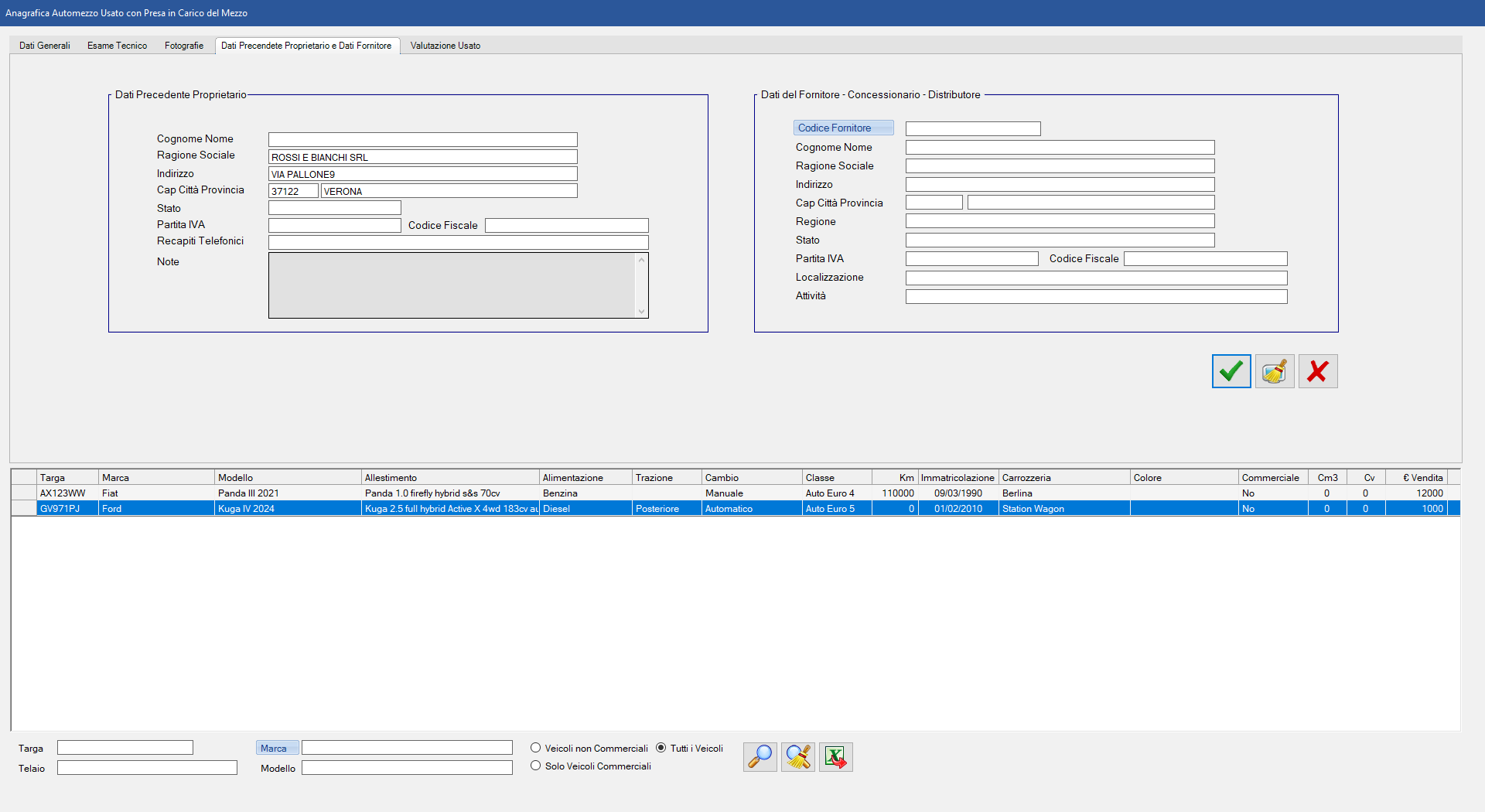The height and width of the screenshot is (812, 1485).
Task: Click the supplier Partita IVA field
Action: [x=971, y=258]
